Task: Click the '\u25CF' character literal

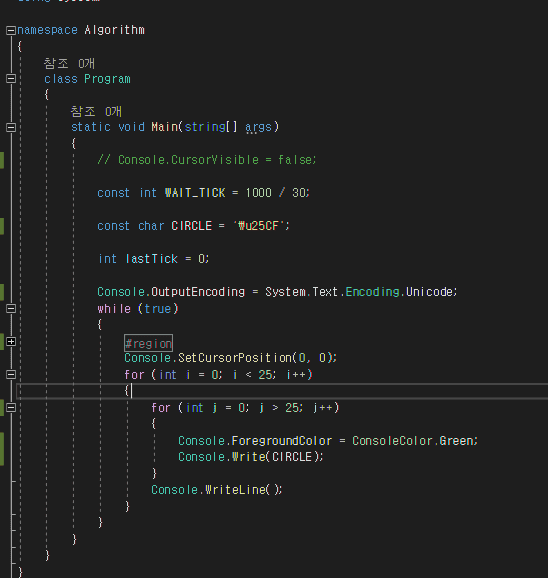Action: (259, 226)
